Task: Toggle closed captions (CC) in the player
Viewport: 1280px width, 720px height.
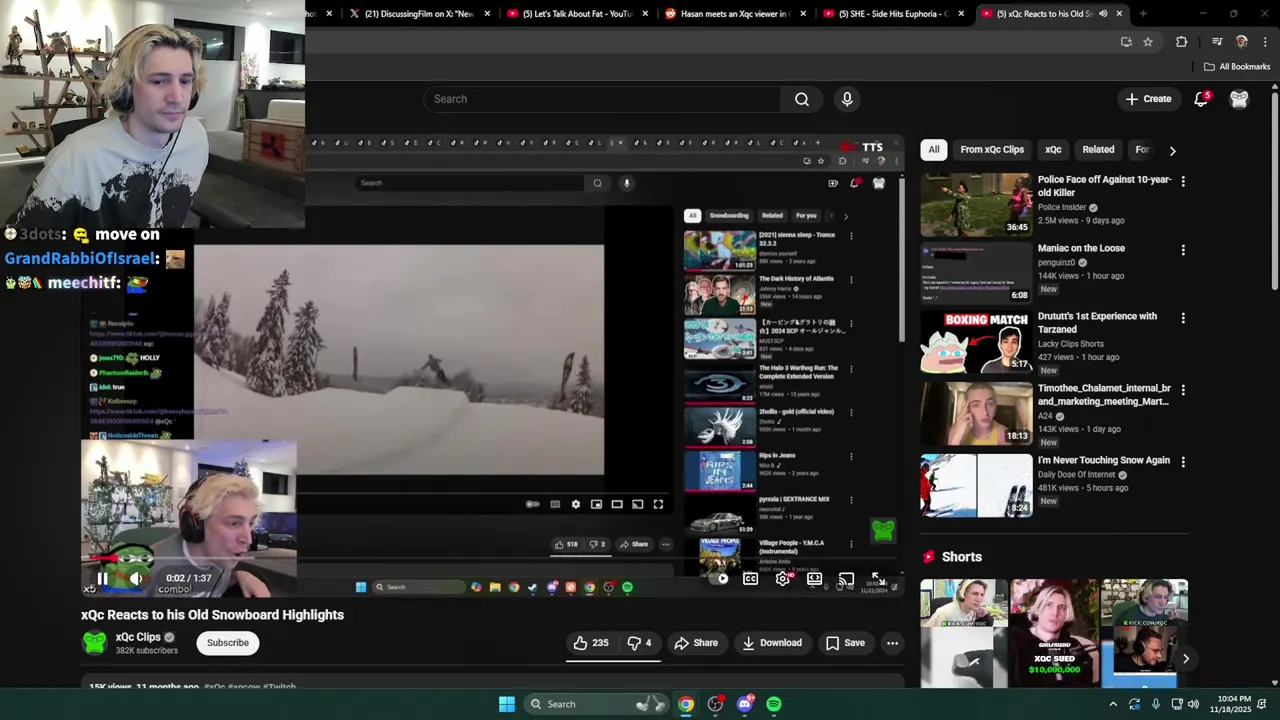Action: coord(751,578)
